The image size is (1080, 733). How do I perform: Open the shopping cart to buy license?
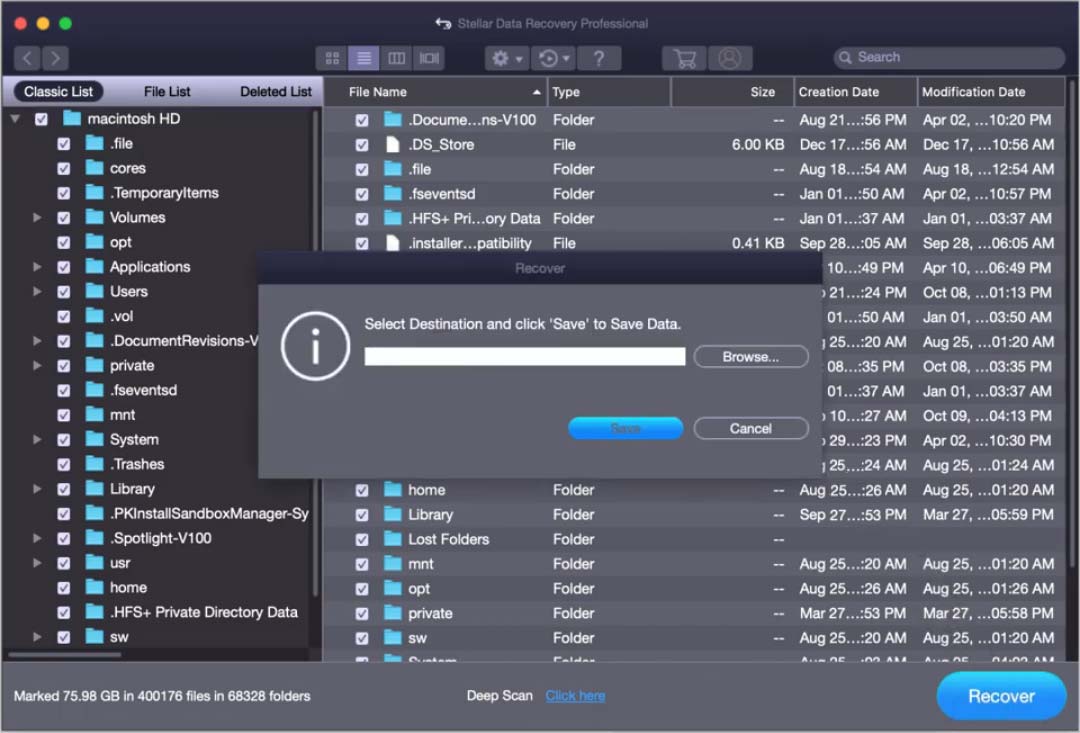pyautogui.click(x=683, y=58)
